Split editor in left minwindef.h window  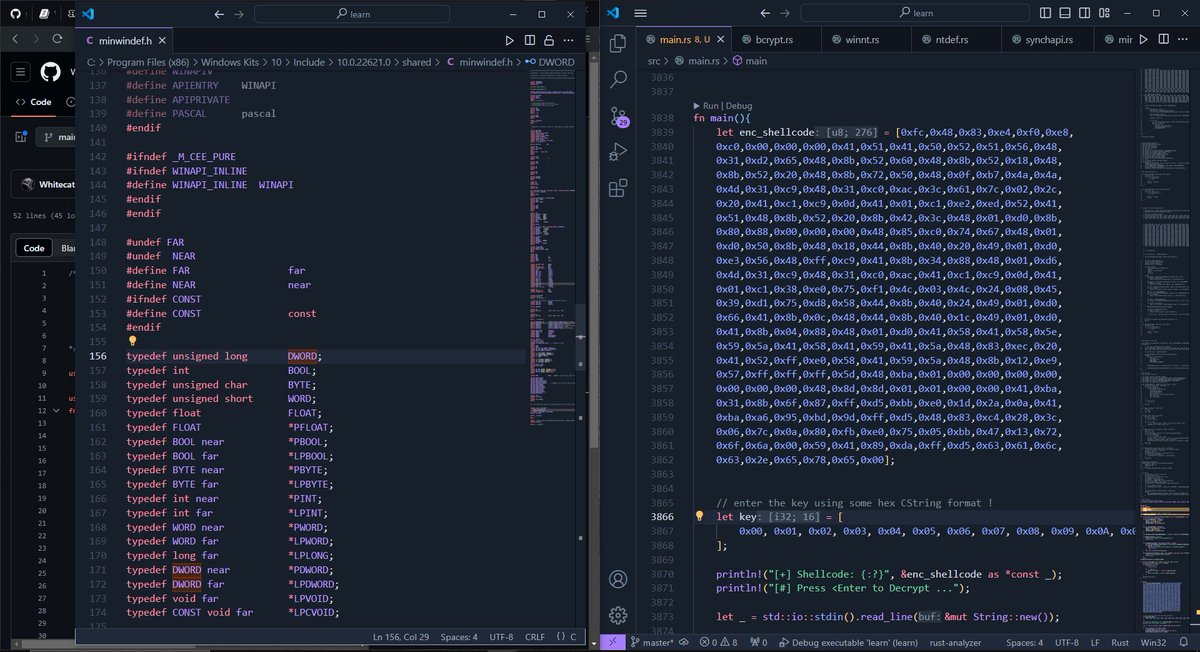529,40
